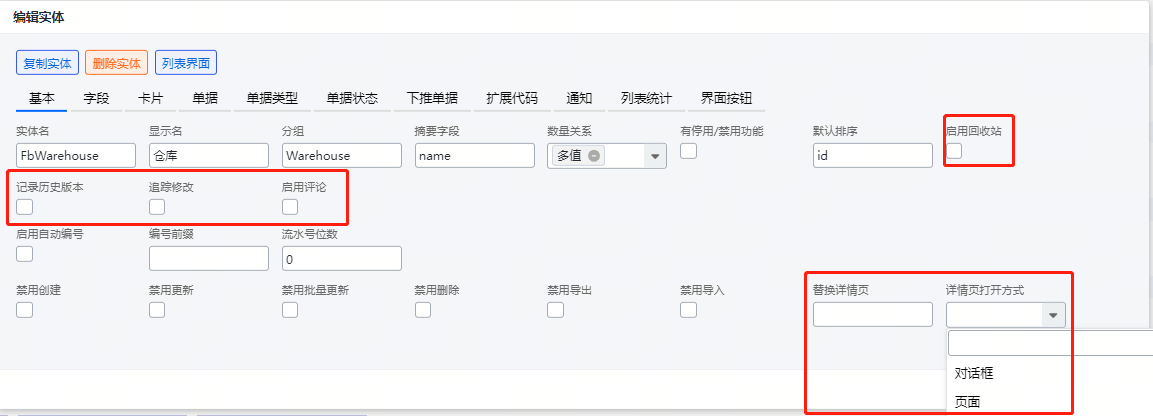Check the 启用评论 checkbox

point(290,207)
